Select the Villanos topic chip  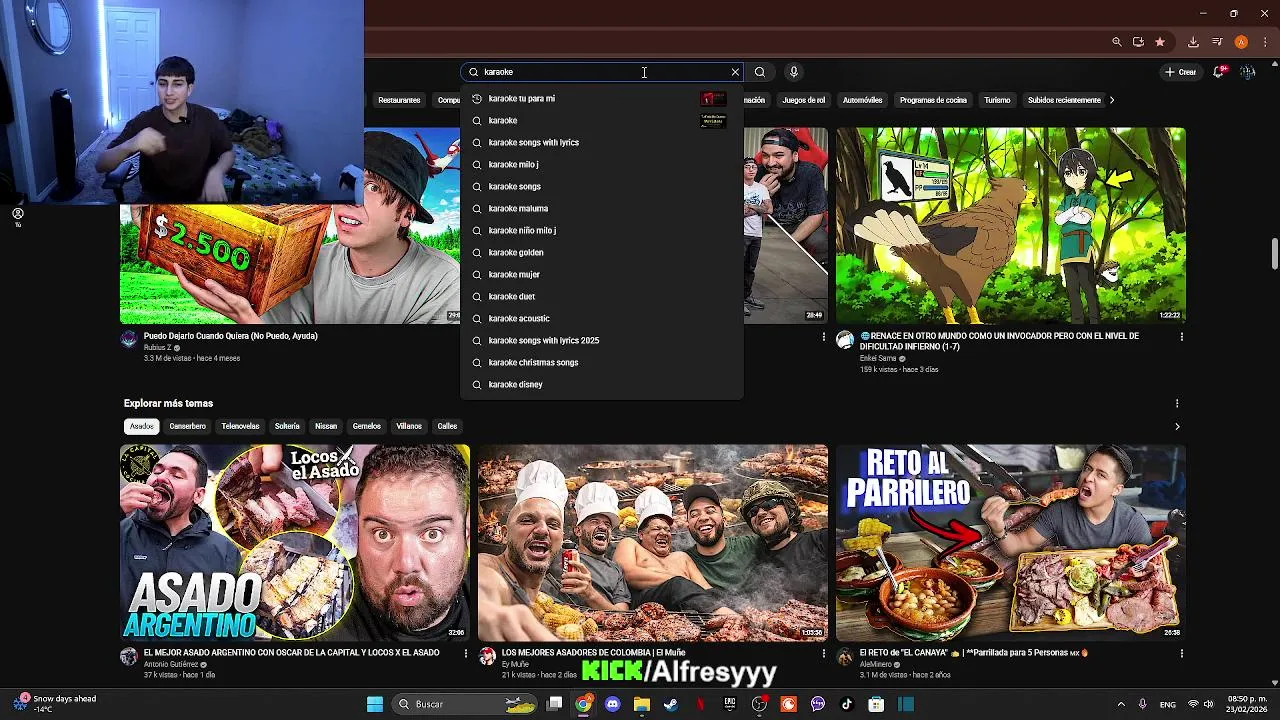pos(409,426)
